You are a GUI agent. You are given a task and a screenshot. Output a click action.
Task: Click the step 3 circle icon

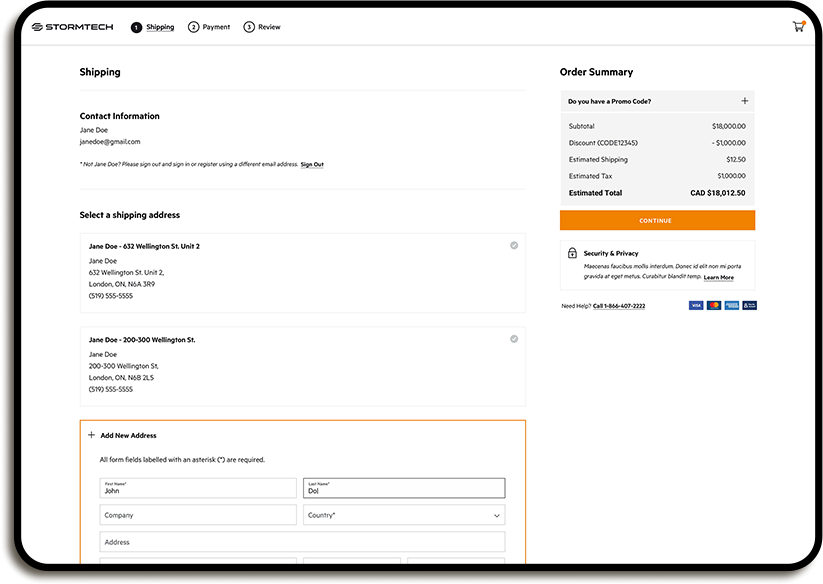click(x=249, y=27)
